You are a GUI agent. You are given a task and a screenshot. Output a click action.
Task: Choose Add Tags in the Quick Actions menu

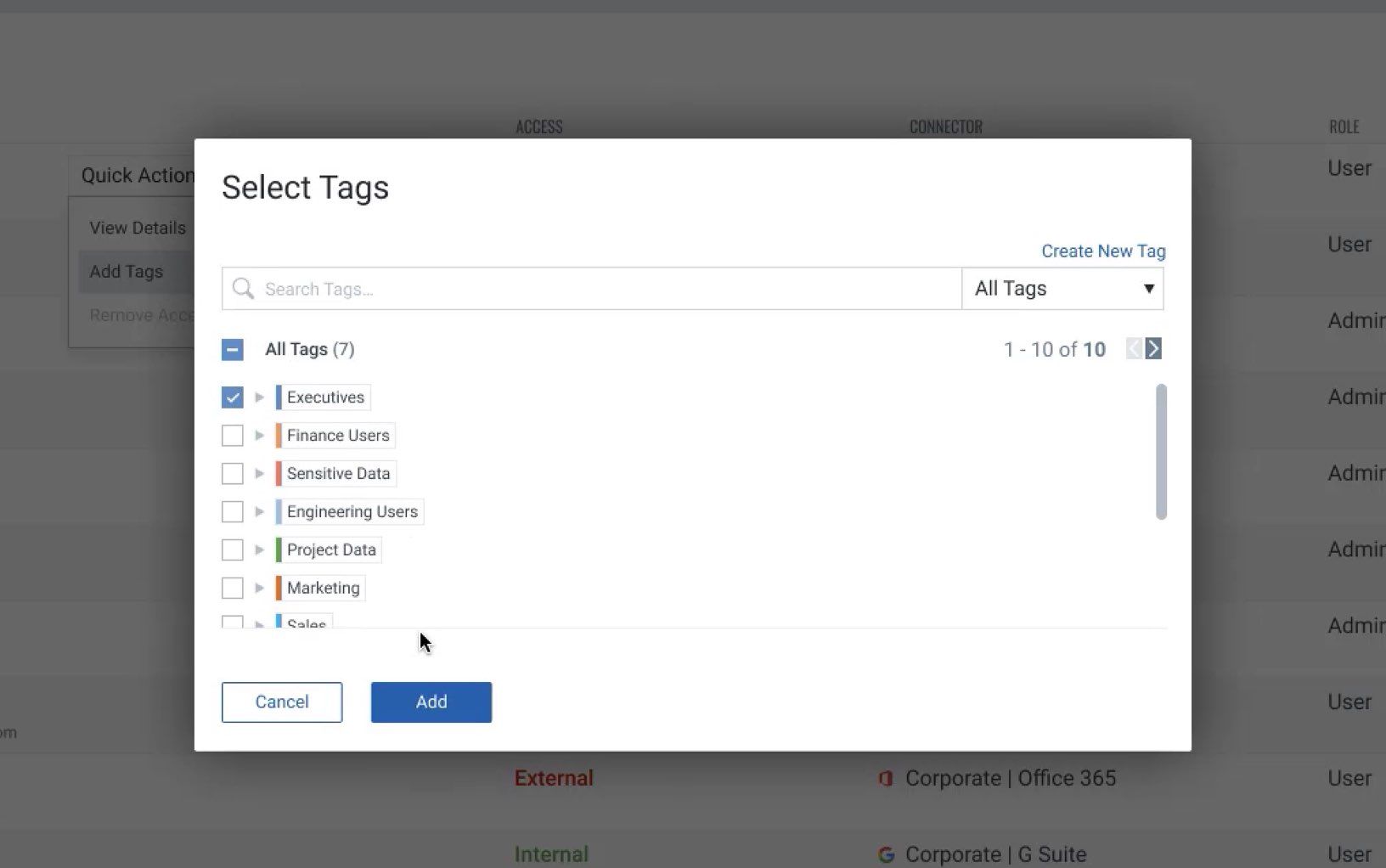(x=127, y=271)
